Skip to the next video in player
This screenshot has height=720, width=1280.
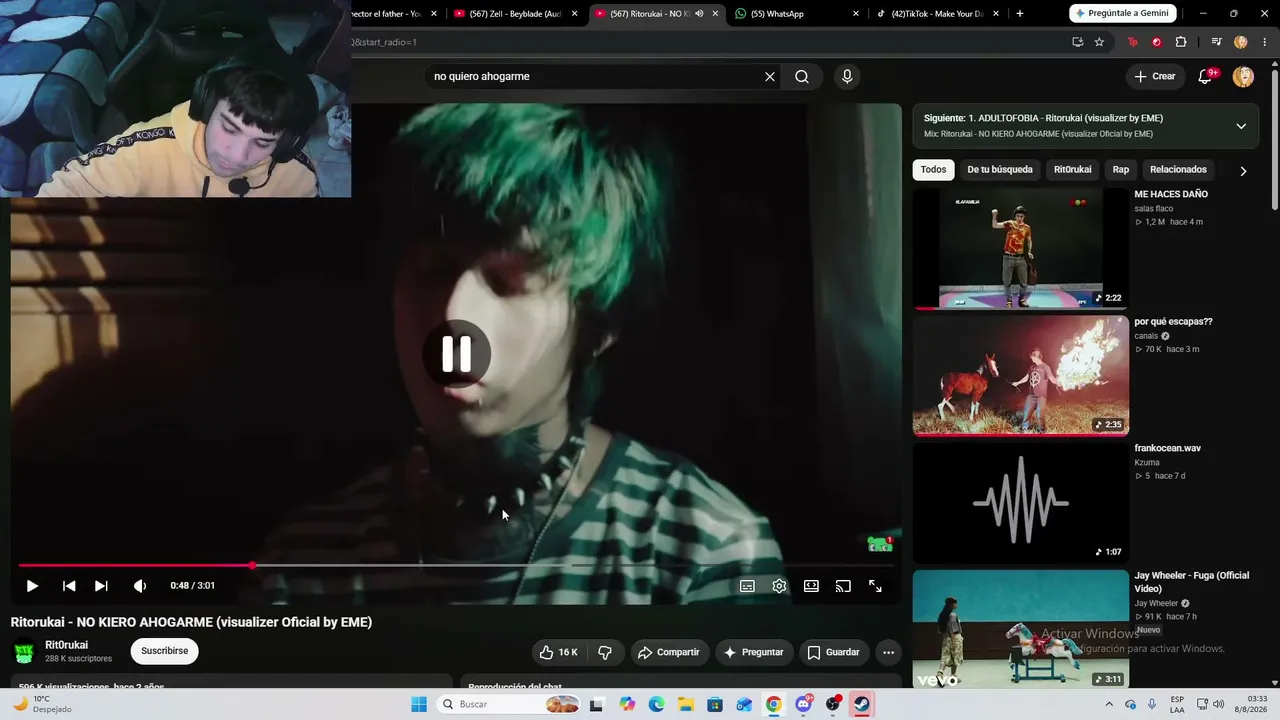tap(101, 586)
